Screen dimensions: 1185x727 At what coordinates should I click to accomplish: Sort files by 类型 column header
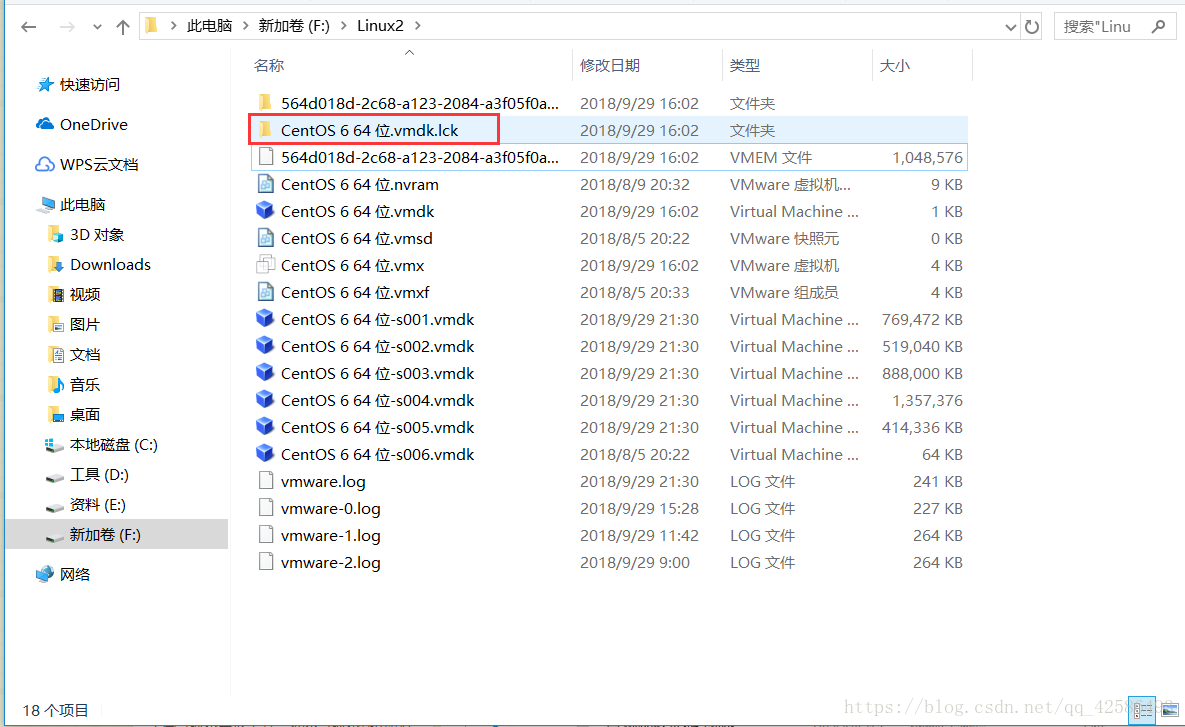pyautogui.click(x=744, y=66)
